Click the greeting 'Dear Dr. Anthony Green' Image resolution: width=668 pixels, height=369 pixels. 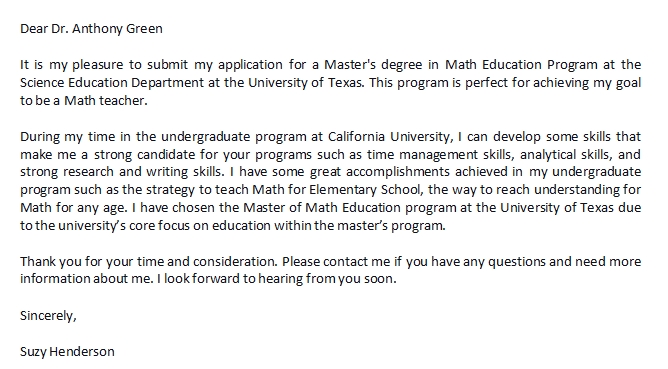(91, 29)
